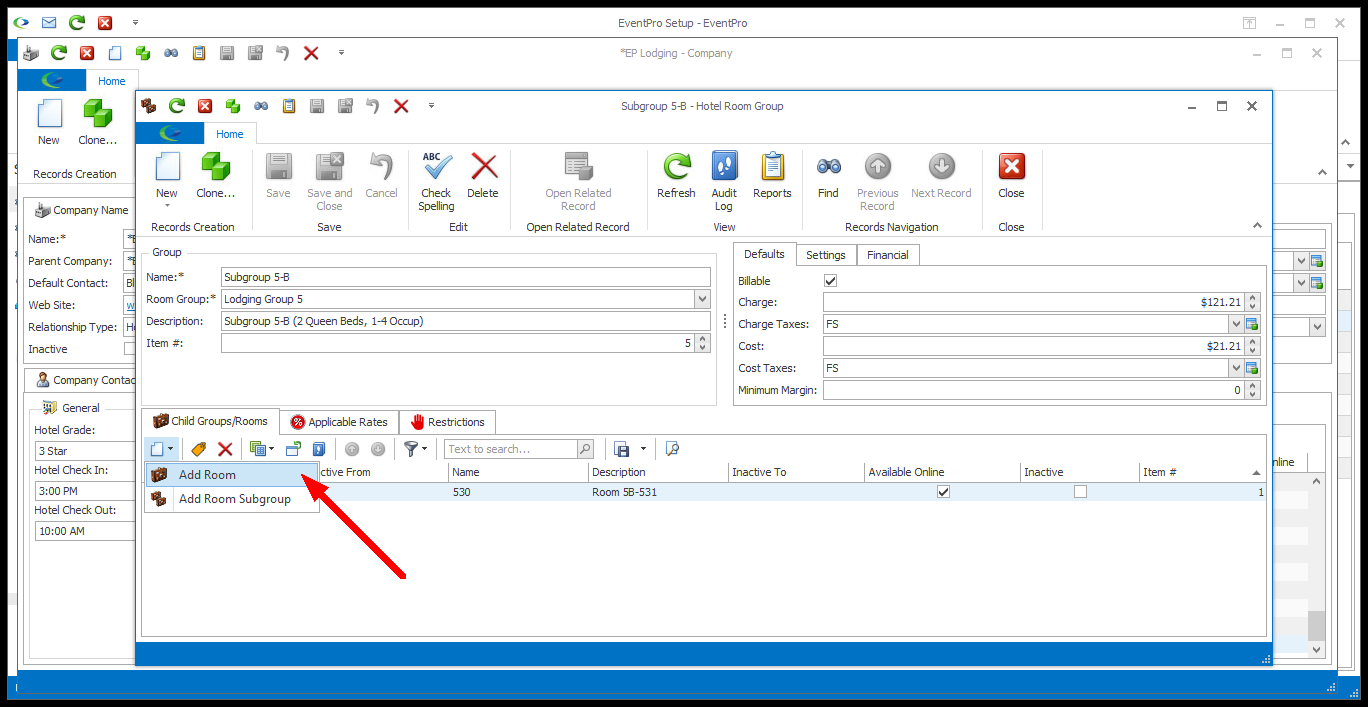Open Reports from the View group
This screenshot has width=1368, height=707.
click(x=772, y=176)
